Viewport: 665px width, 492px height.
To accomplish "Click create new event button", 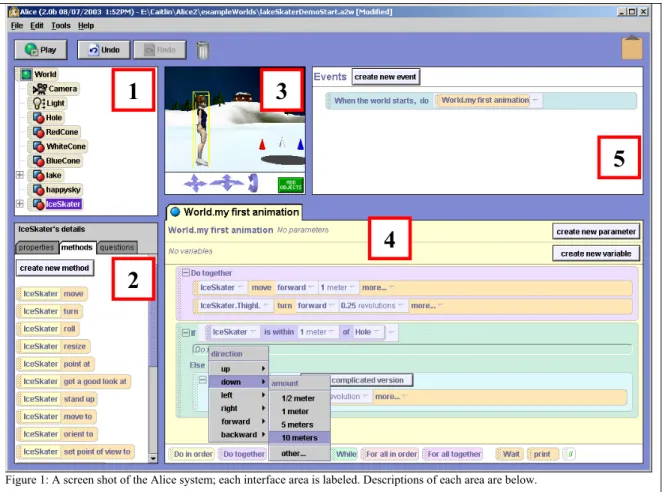I will pos(386,77).
